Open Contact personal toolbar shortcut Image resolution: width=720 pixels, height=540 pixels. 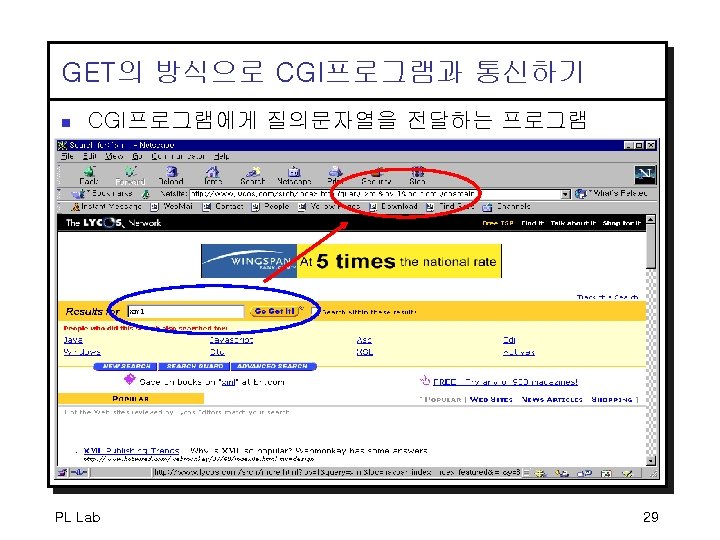pyautogui.click(x=223, y=207)
